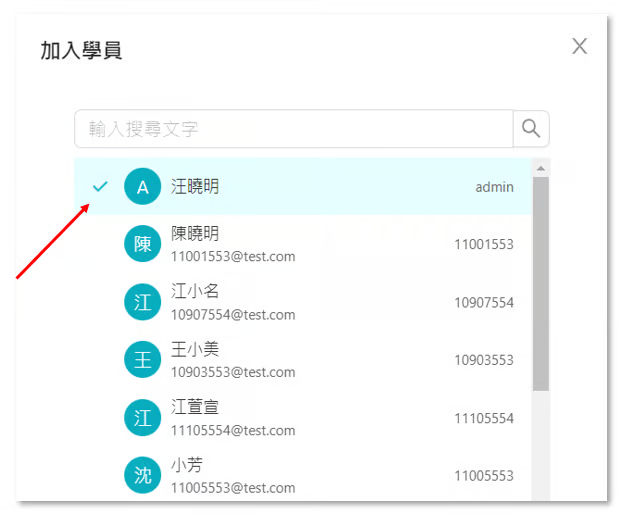622x520 pixels.
Task: Click the 王 avatar for 王小美
Action: coord(142,360)
